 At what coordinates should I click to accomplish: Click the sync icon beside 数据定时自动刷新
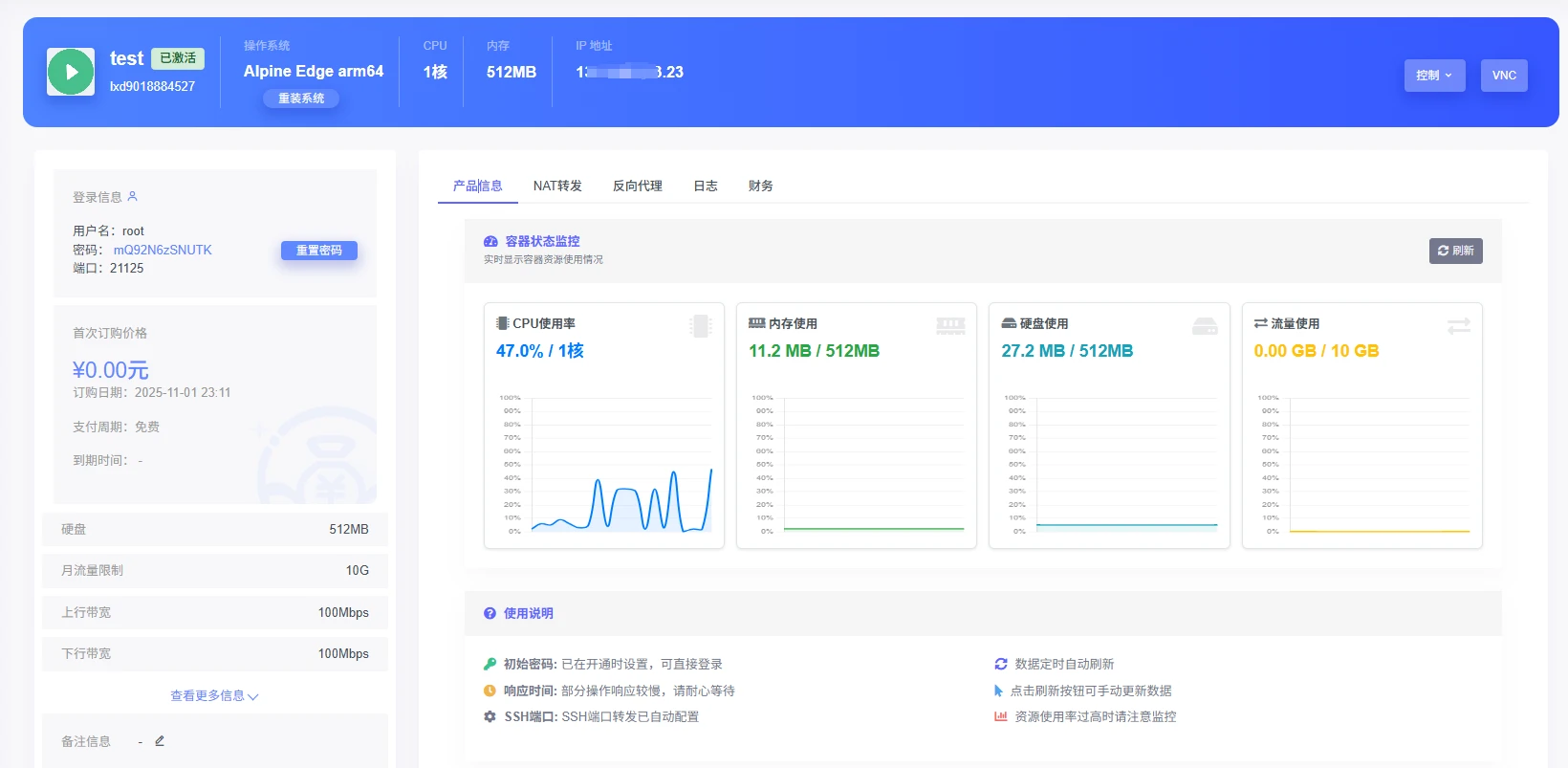(x=1001, y=664)
